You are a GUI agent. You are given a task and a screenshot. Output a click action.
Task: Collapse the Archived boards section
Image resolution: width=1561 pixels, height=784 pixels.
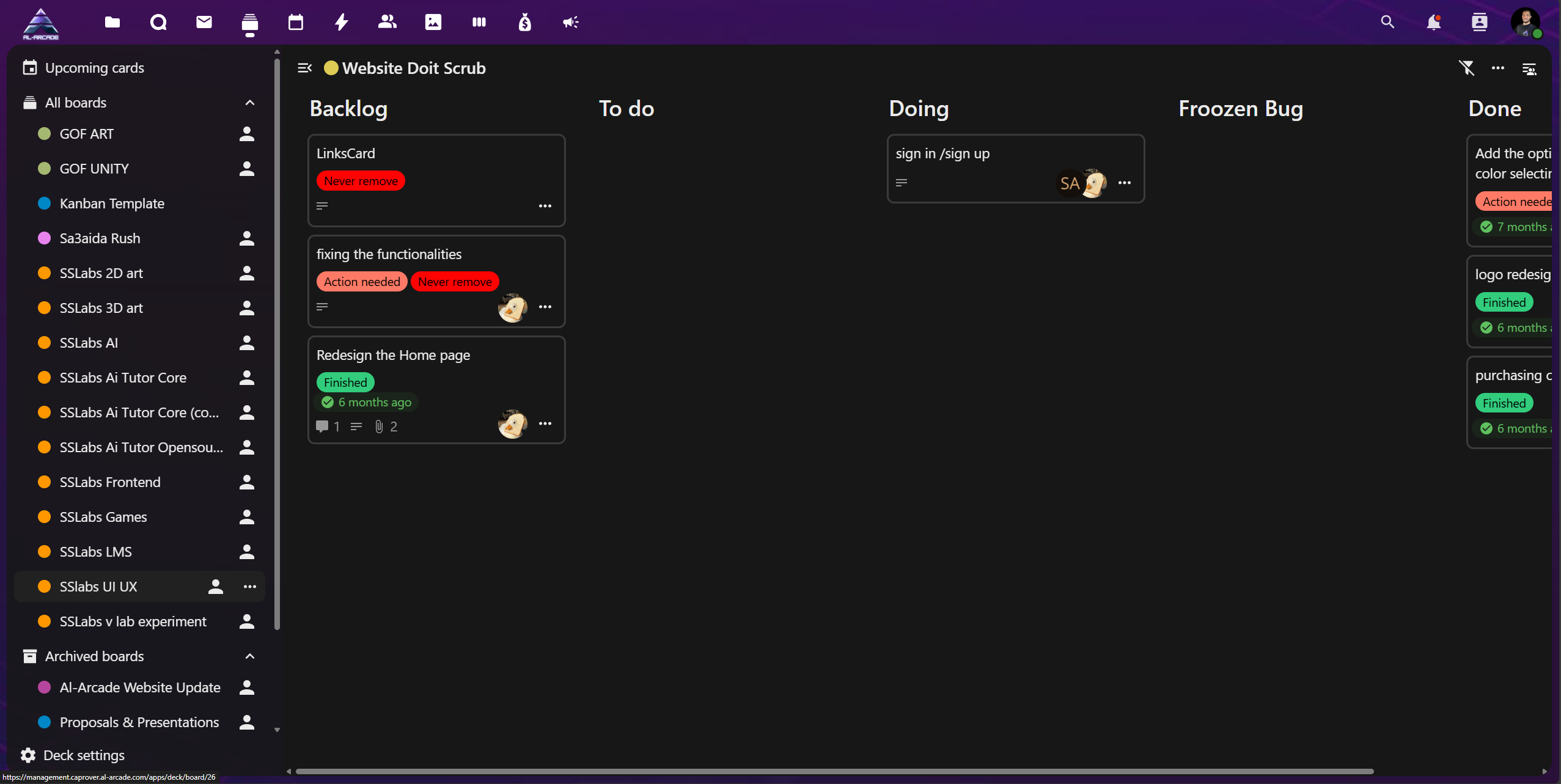pyautogui.click(x=249, y=656)
